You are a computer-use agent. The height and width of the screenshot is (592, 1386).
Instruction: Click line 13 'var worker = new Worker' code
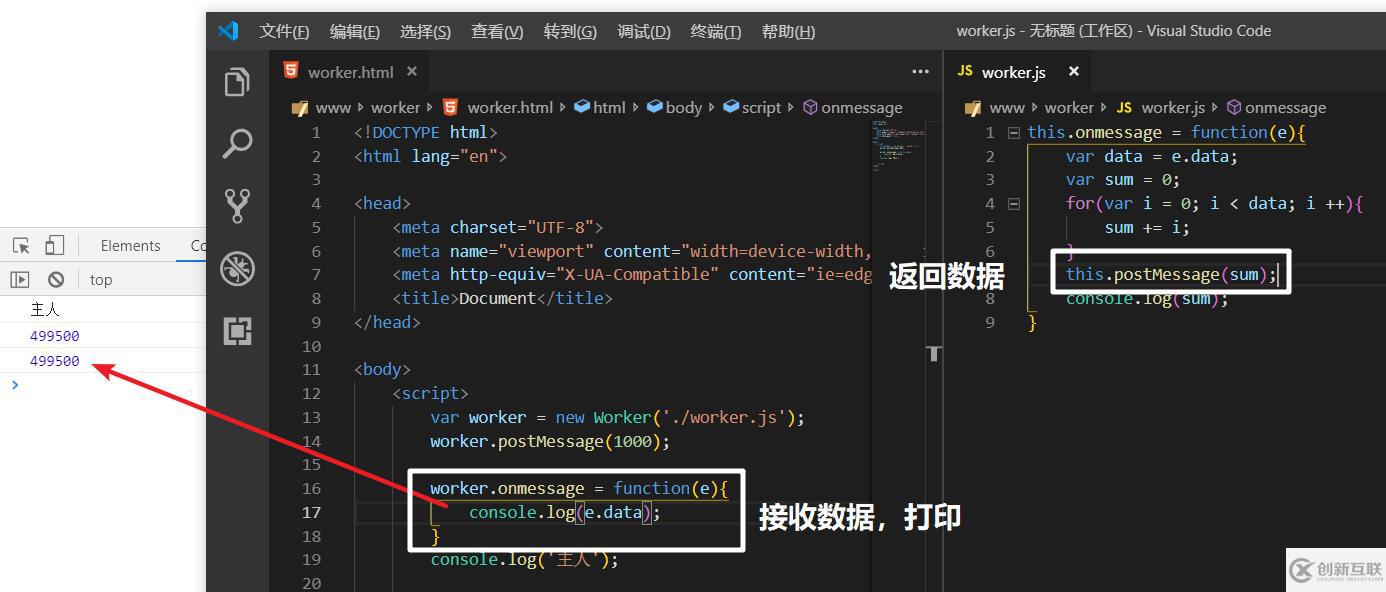coord(617,417)
